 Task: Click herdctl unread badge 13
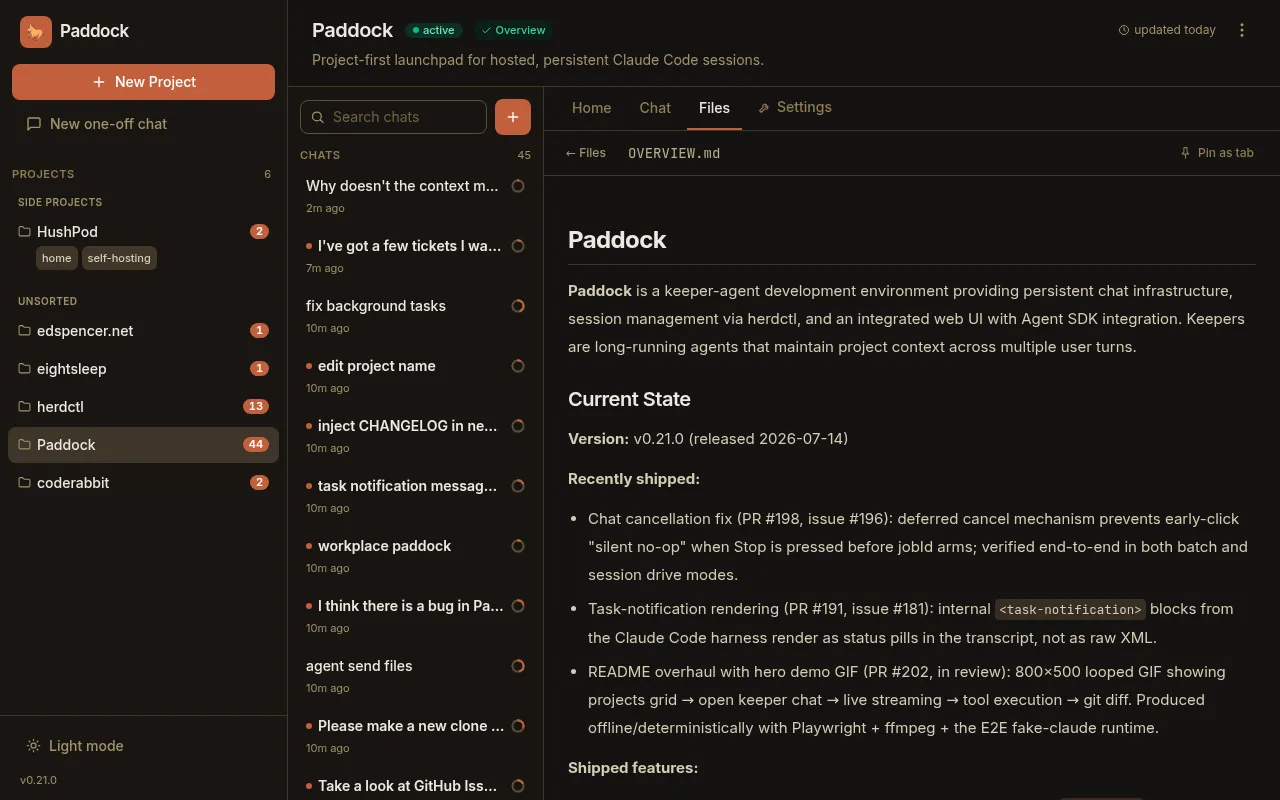[x=256, y=407]
